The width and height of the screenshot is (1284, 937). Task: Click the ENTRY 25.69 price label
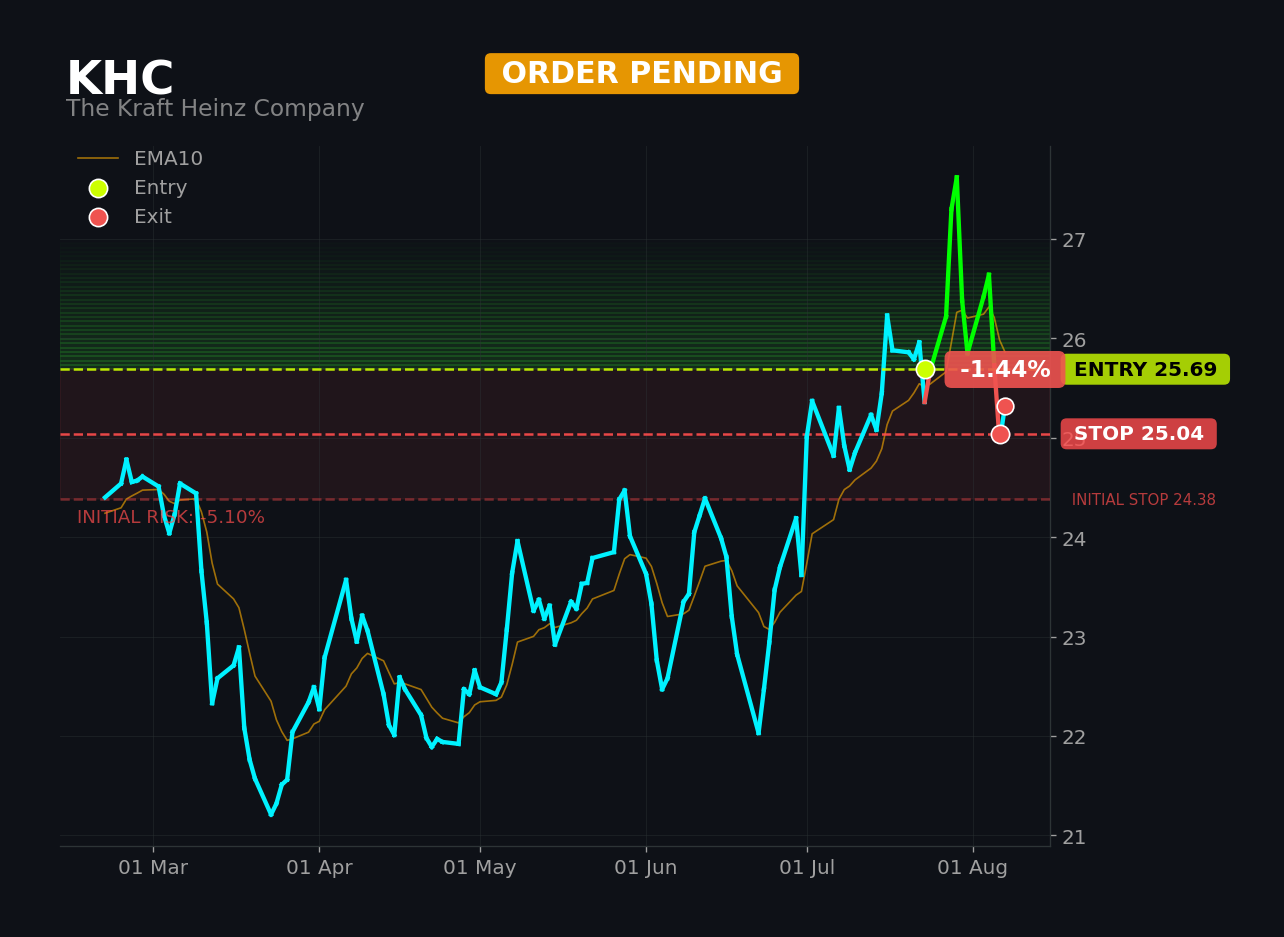coord(1145,370)
